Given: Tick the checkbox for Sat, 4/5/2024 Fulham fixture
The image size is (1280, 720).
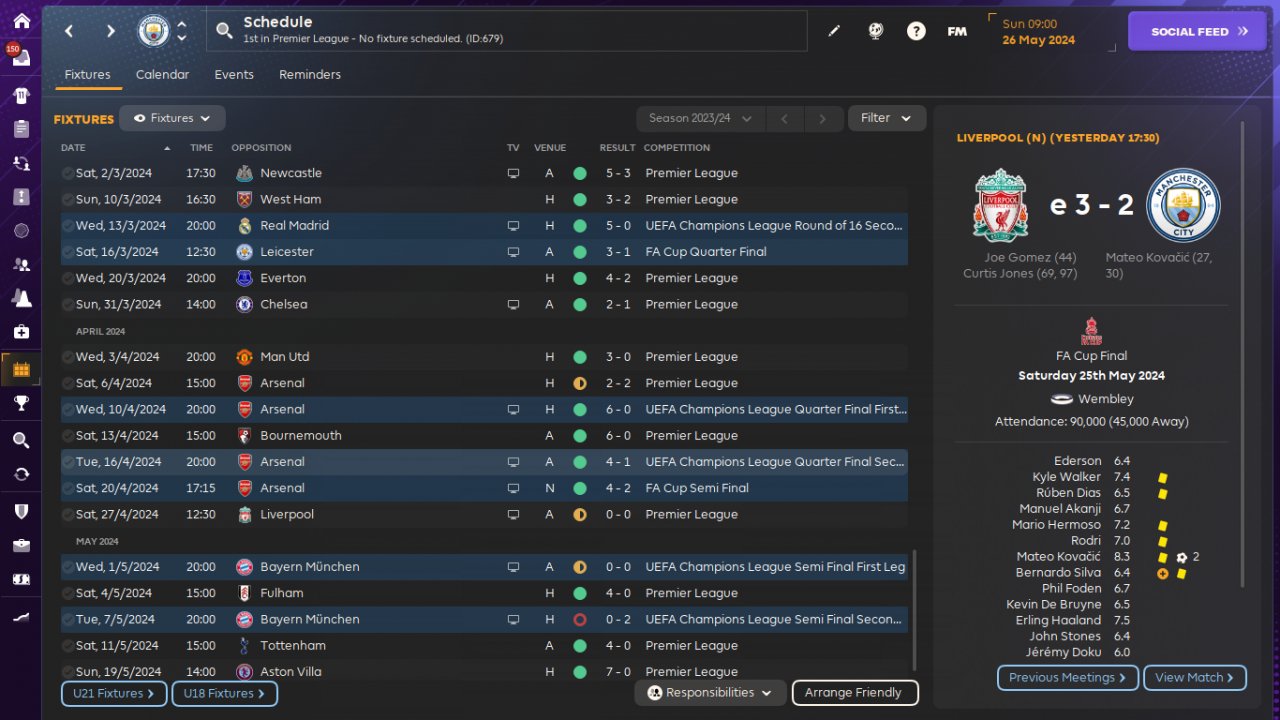Looking at the screenshot, I should tap(67, 593).
